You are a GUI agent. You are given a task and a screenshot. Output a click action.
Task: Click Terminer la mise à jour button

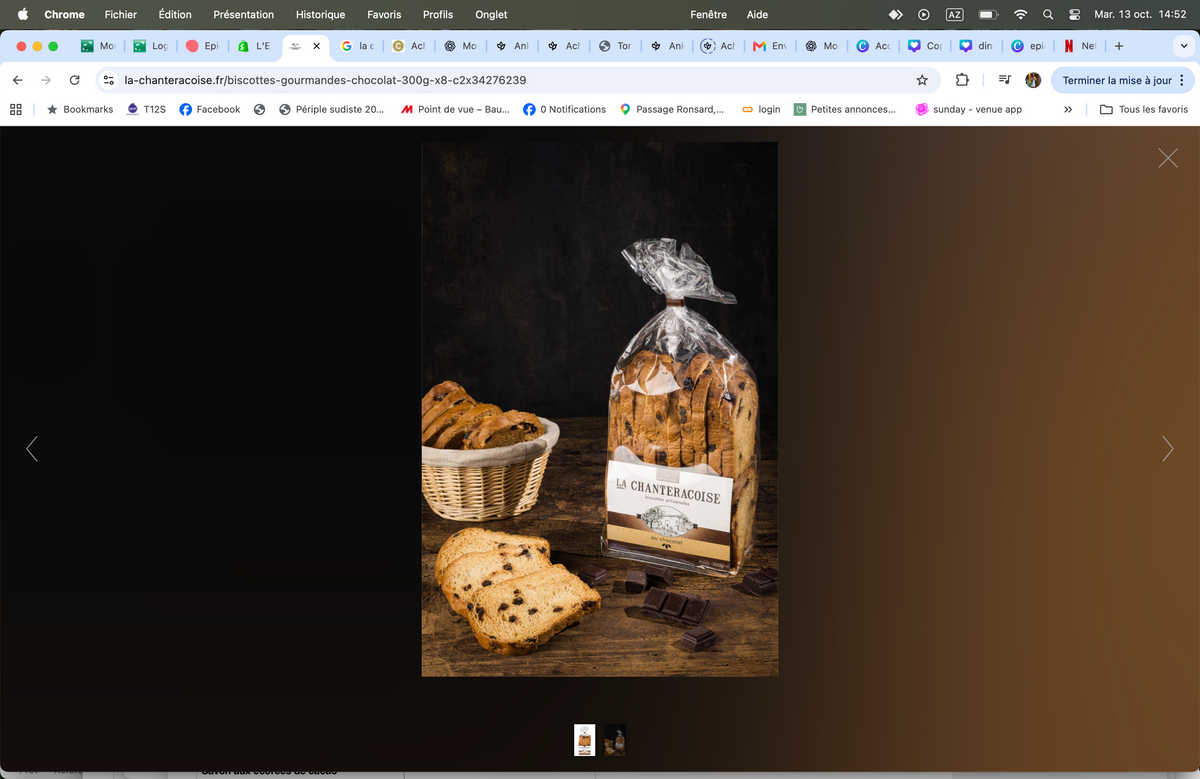pyautogui.click(x=1116, y=80)
